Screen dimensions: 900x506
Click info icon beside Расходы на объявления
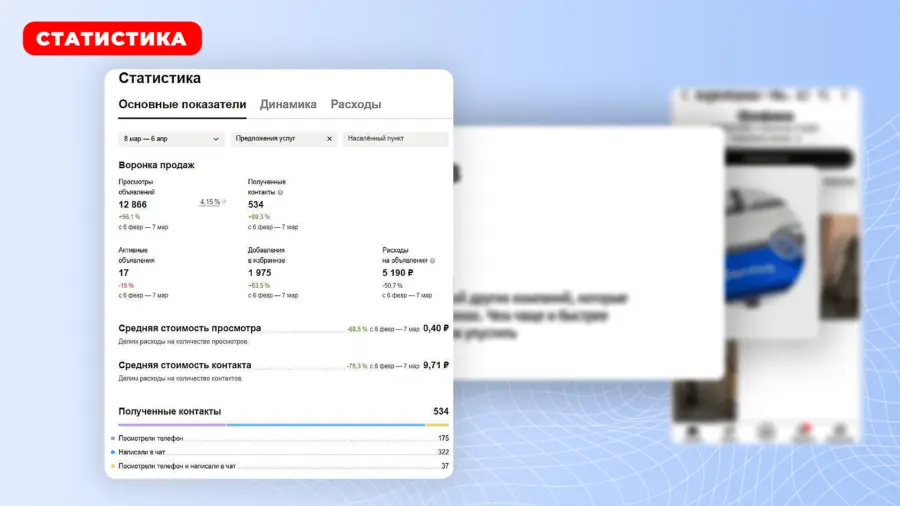[433, 261]
